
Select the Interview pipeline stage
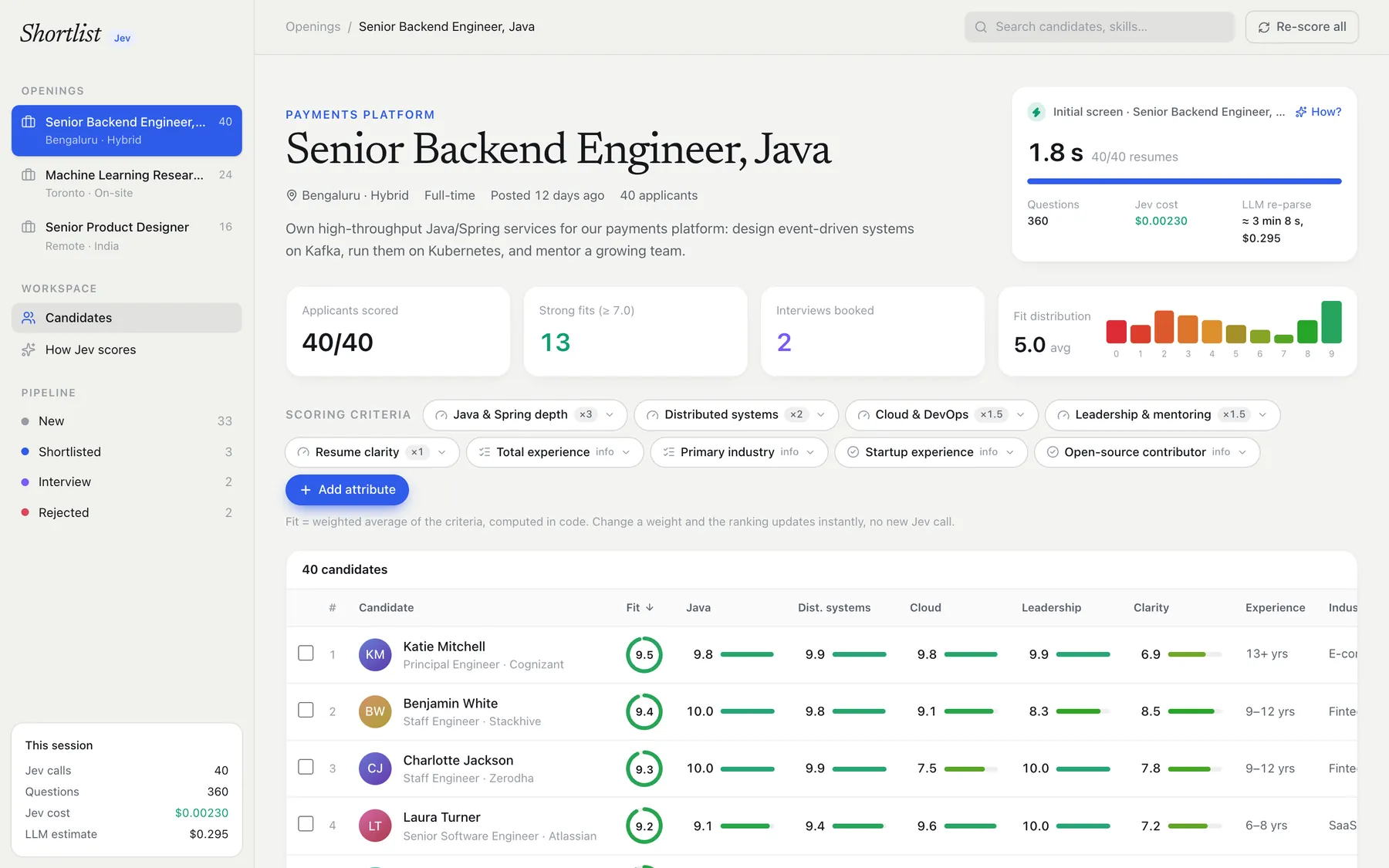click(127, 481)
